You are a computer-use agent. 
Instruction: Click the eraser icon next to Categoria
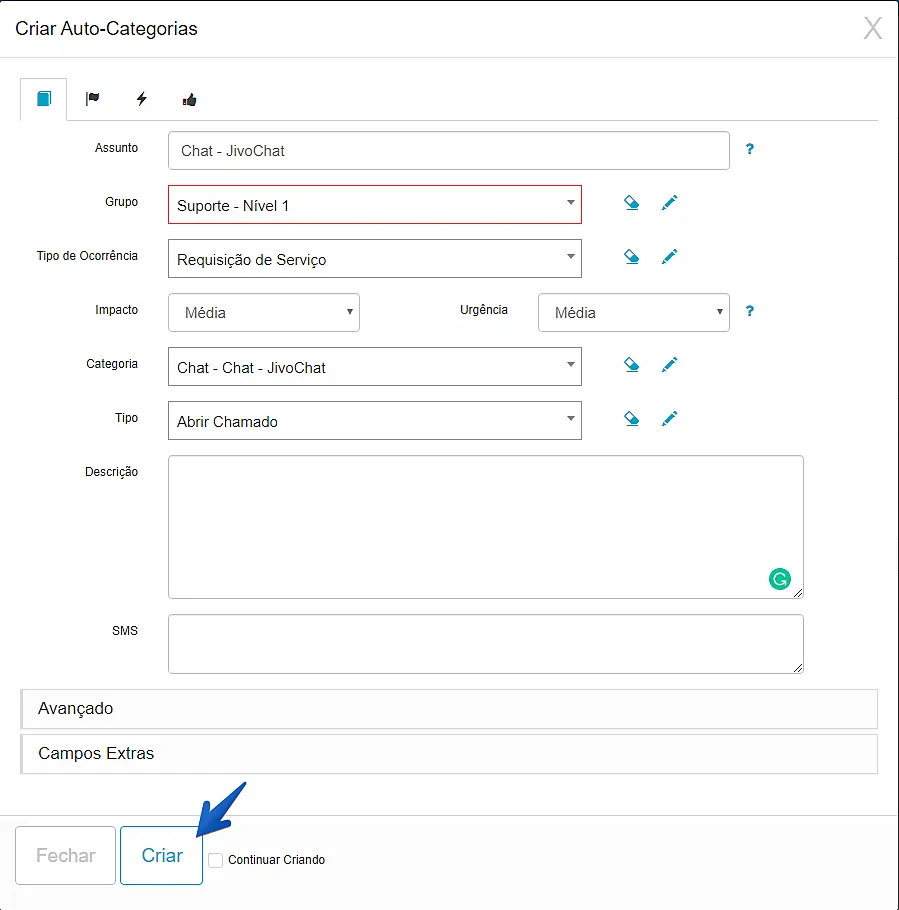point(631,365)
